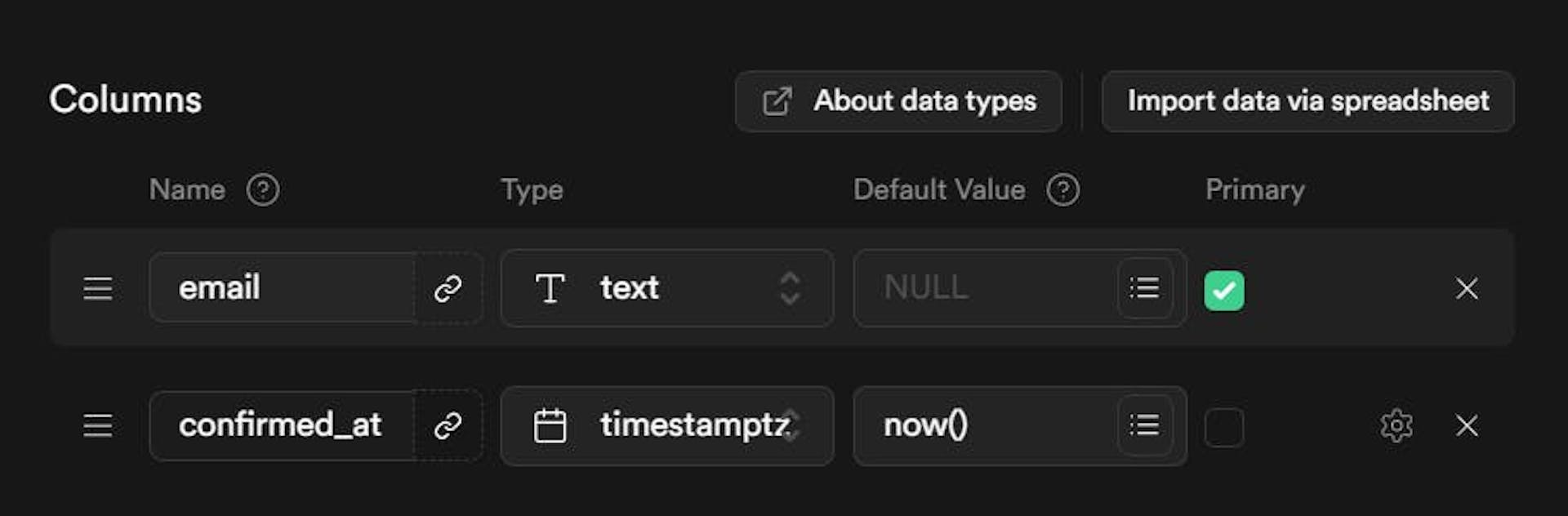Image resolution: width=1568 pixels, height=516 pixels.
Task: Change the timestamptz type selector
Action: coord(666,425)
